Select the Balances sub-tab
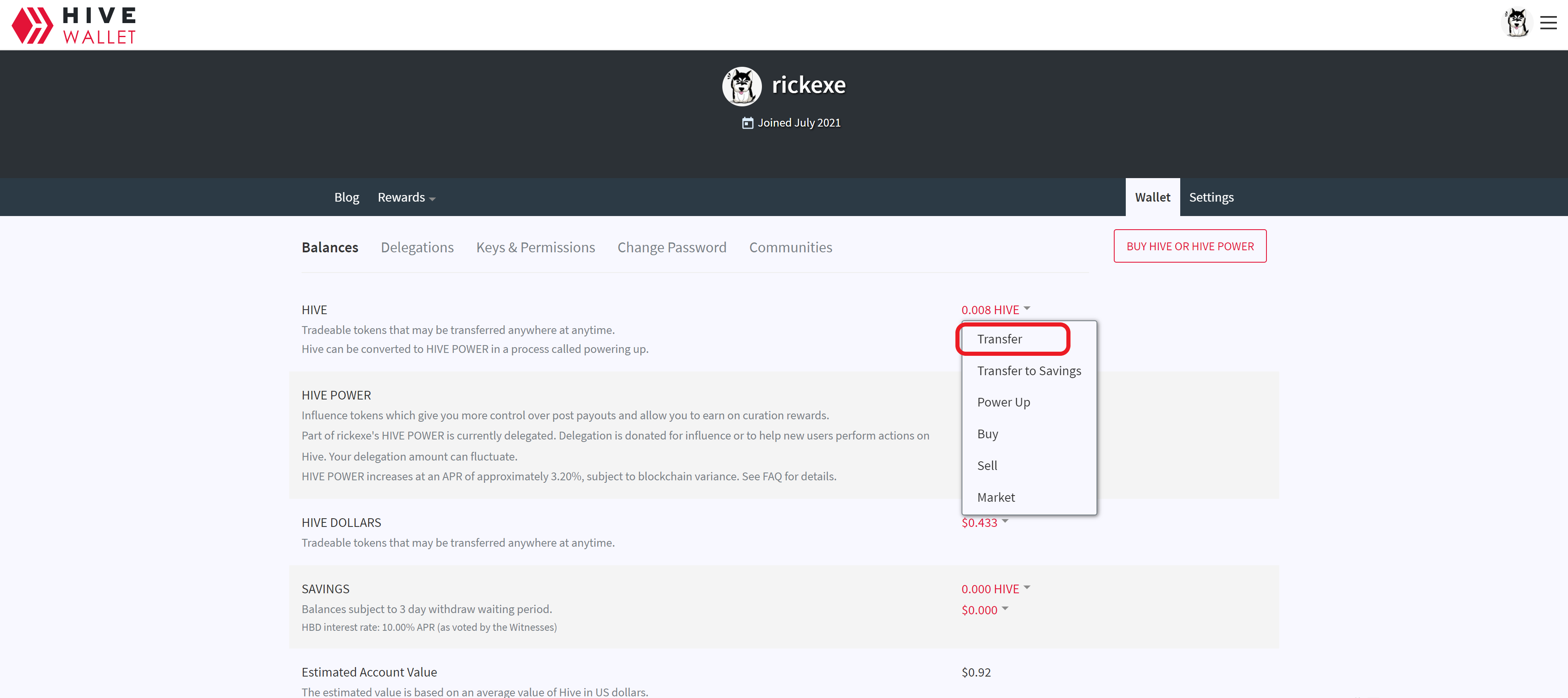This screenshot has height=698, width=1568. [330, 247]
